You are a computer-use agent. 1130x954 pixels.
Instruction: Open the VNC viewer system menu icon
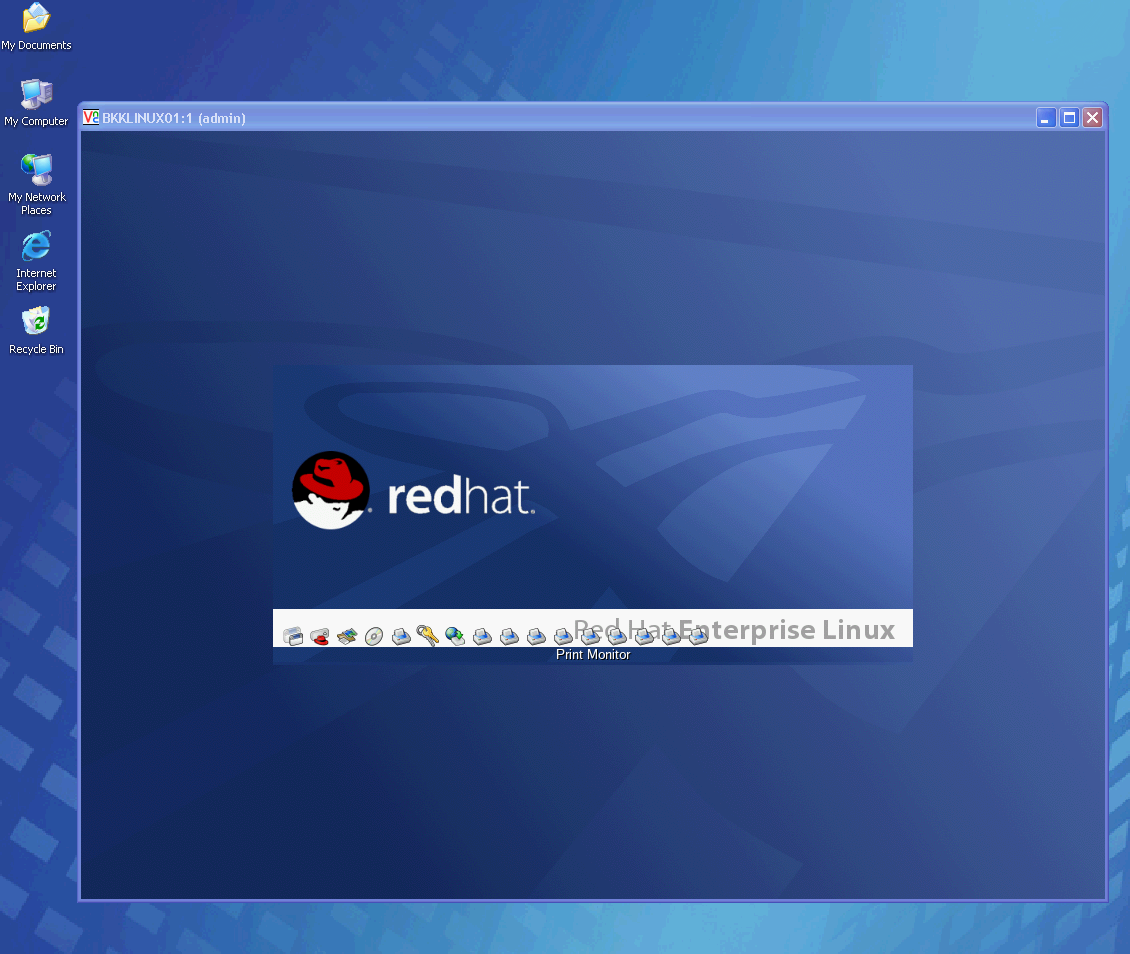91,117
